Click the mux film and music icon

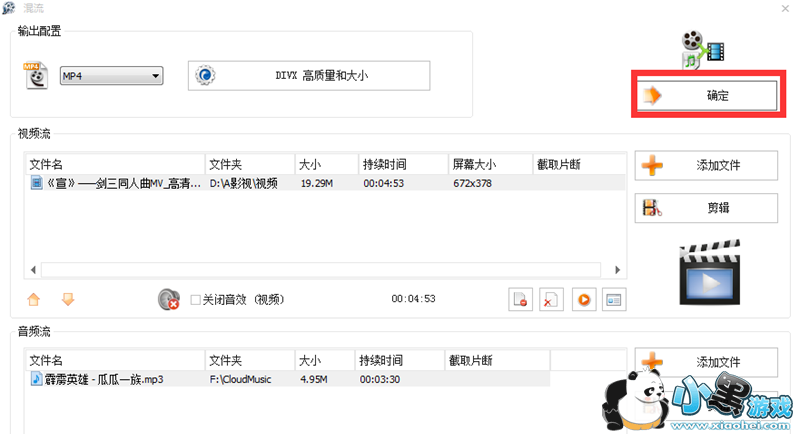coord(703,49)
